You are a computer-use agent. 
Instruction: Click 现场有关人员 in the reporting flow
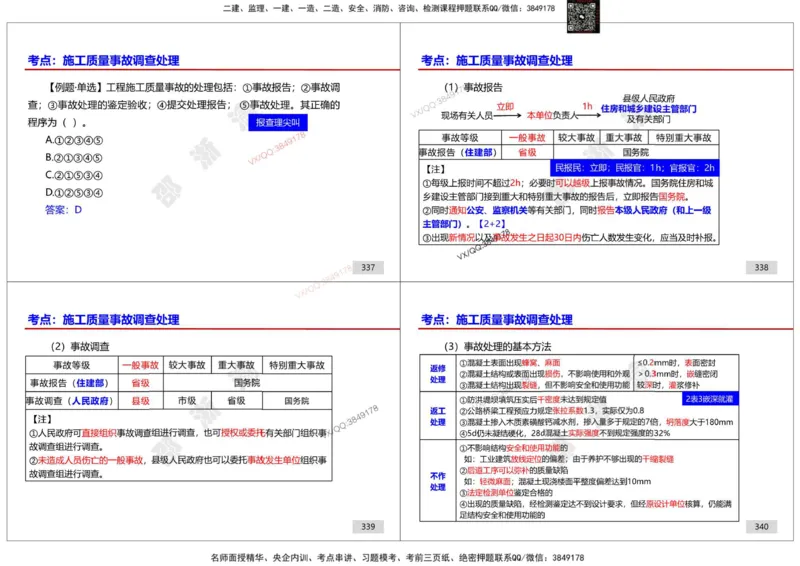[467, 116]
